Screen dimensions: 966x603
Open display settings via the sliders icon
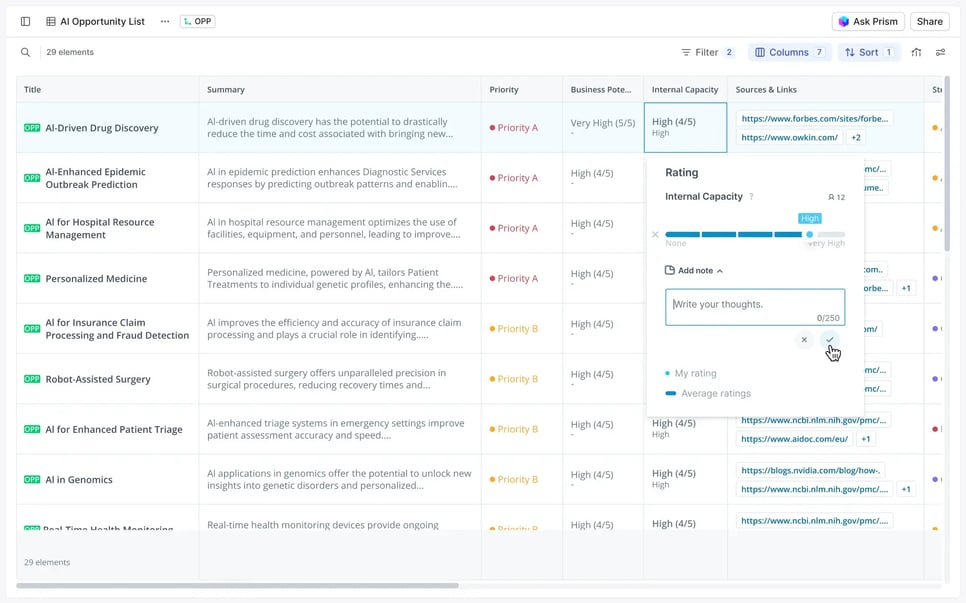point(941,51)
